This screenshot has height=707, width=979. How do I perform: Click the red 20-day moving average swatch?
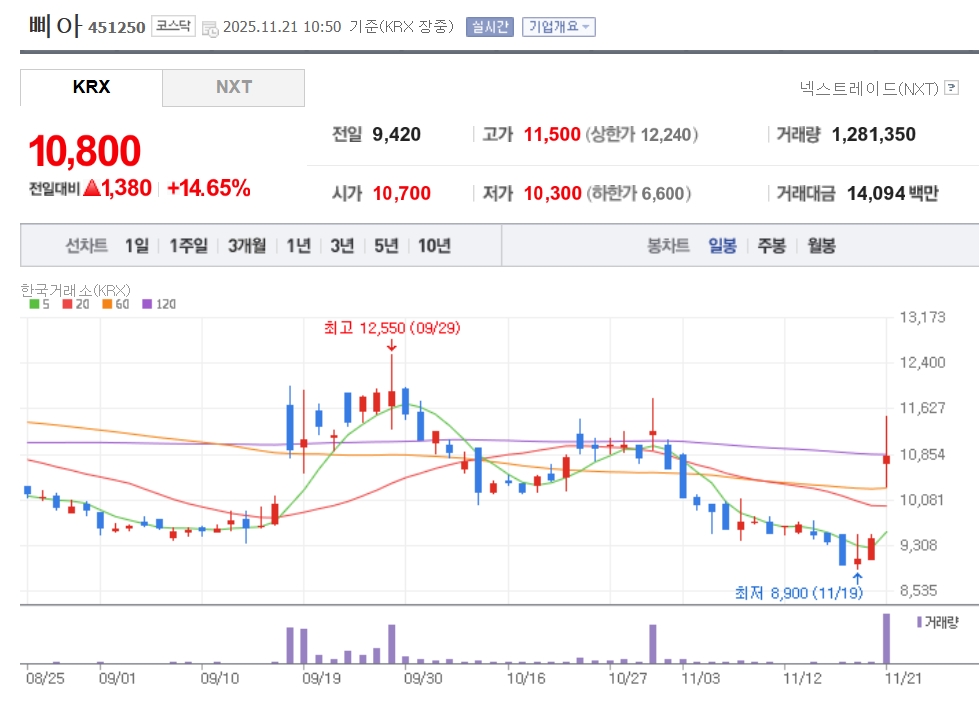[67, 304]
